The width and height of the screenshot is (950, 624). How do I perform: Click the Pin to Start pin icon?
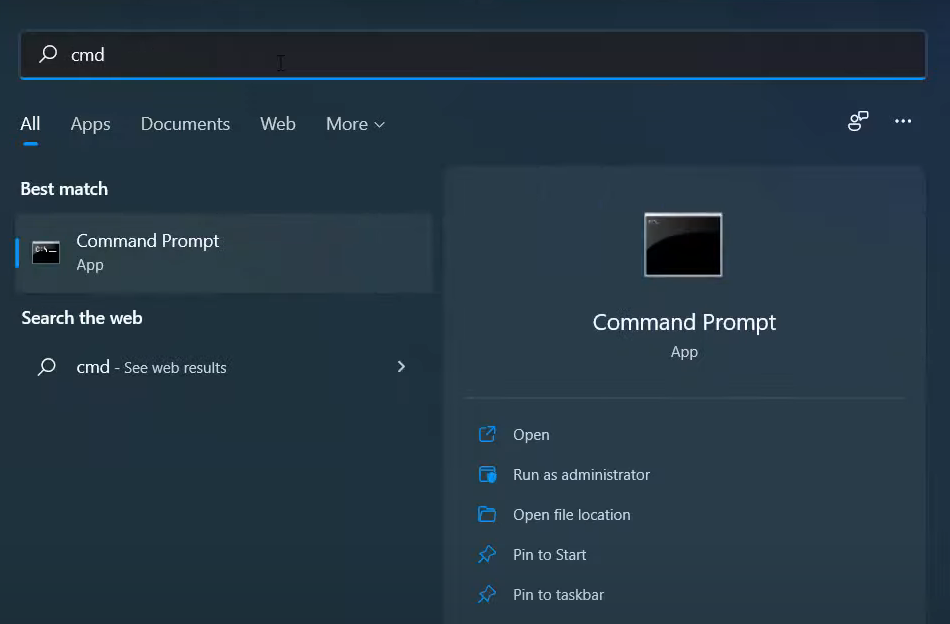point(487,554)
